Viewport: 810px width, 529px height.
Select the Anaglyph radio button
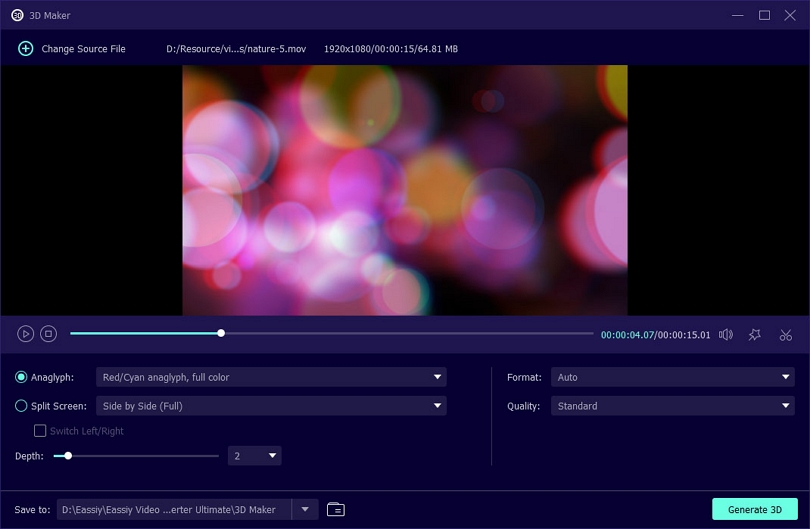(21, 377)
